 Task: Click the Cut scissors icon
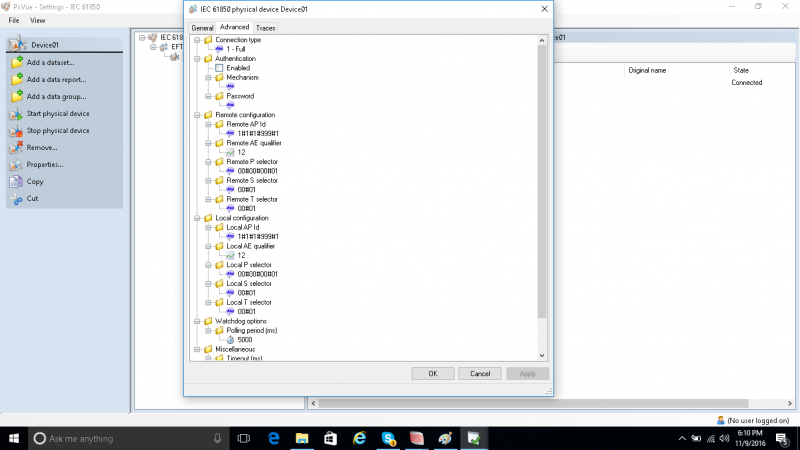coord(16,198)
